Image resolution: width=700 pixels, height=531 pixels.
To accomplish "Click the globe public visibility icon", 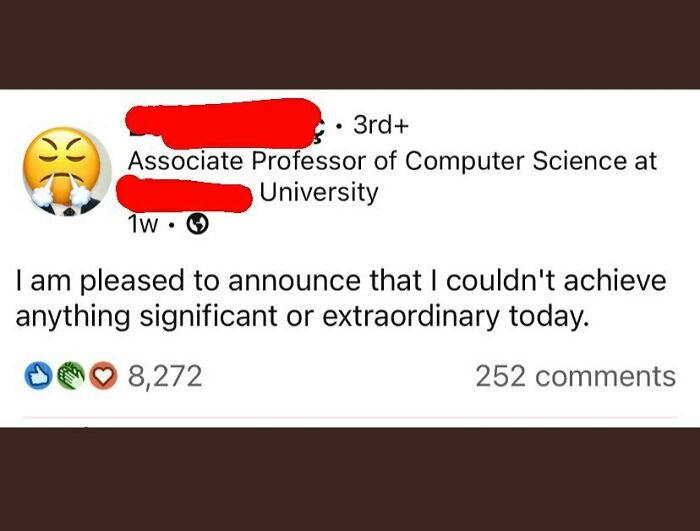I will click(197, 225).
